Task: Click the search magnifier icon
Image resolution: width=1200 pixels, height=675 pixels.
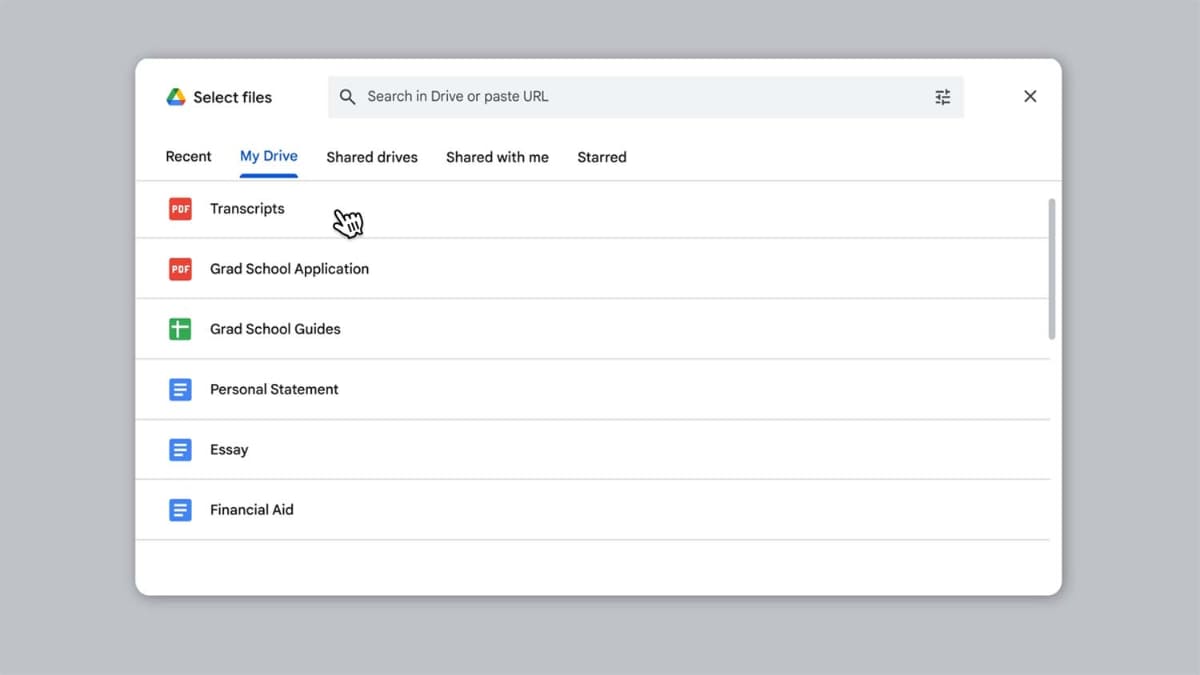Action: click(x=348, y=97)
